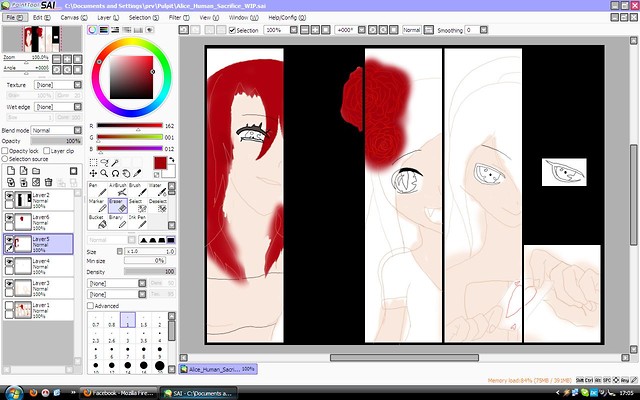Hide Layer4 with its eye icon
The width and height of the screenshot is (640, 400).
point(9,262)
